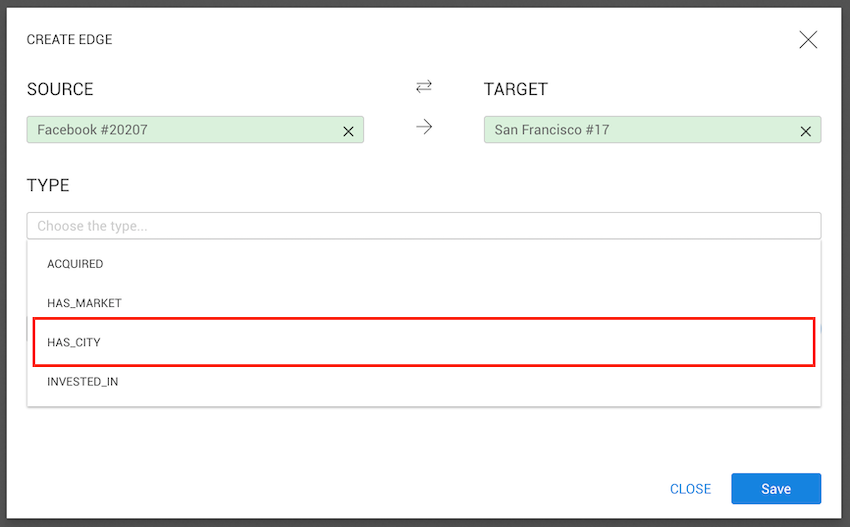Close the Create Edge dialog with X icon
Screen dimensions: 850x527
click(808, 40)
